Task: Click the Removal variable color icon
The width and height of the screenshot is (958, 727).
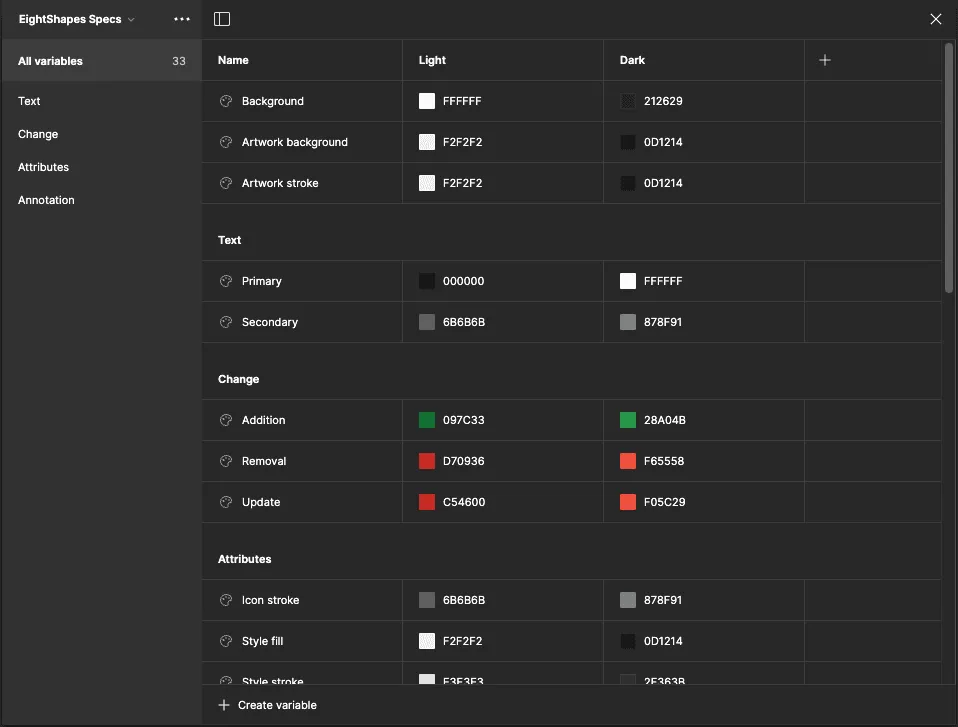Action: 226,461
